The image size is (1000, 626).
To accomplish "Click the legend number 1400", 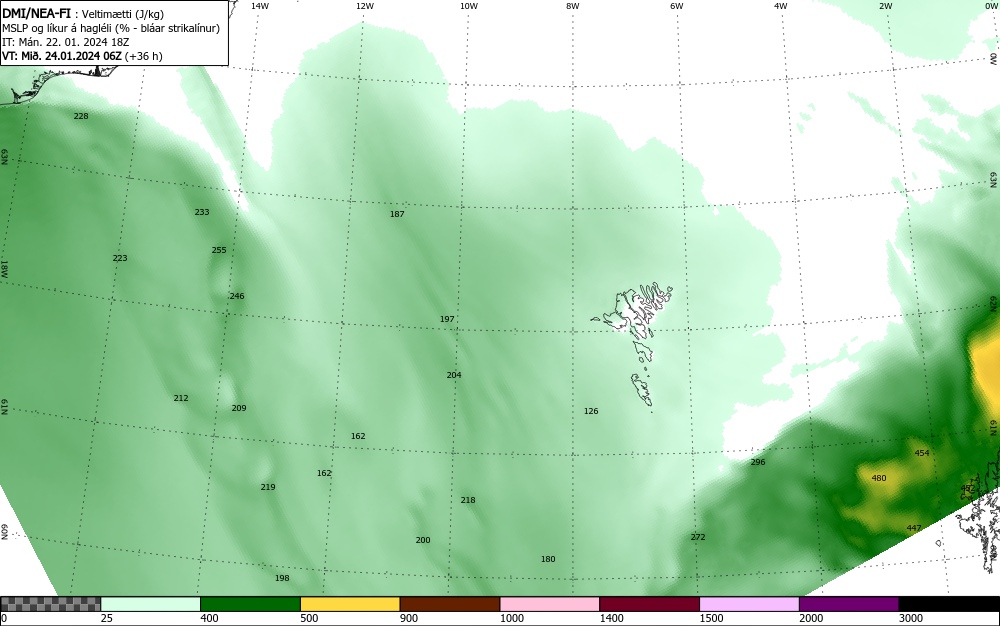I will [612, 618].
